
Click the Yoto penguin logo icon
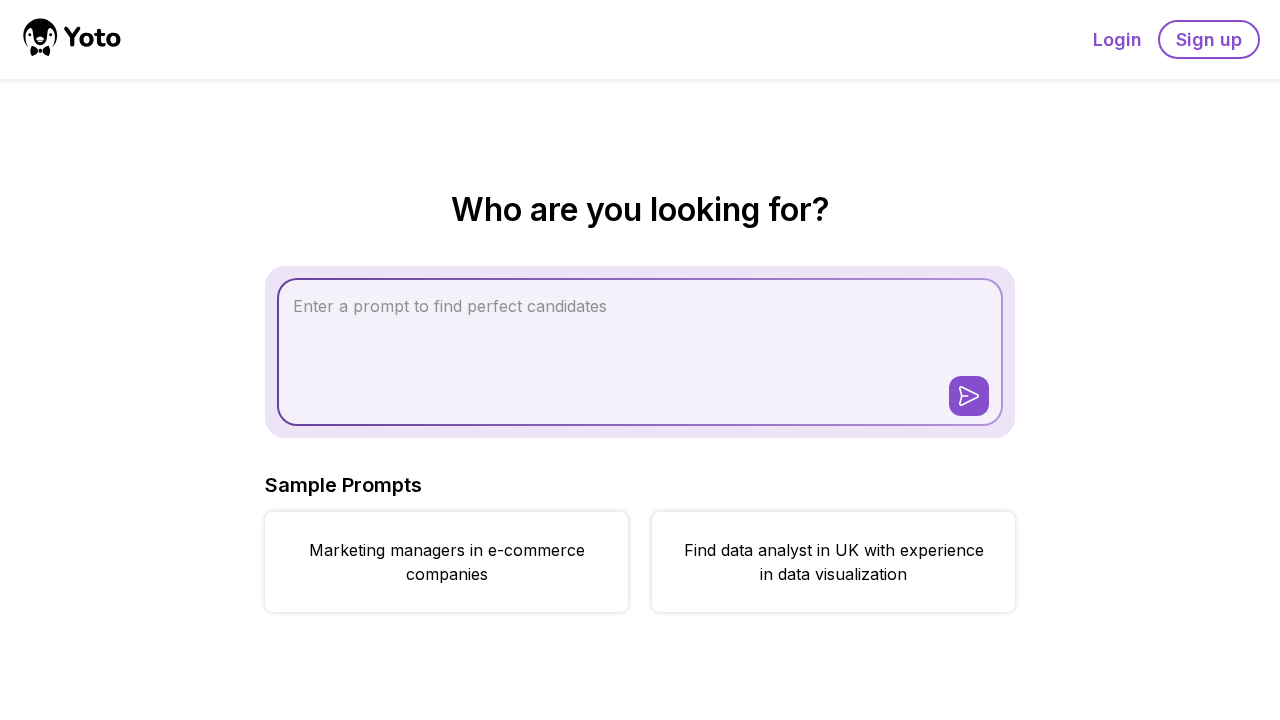40,37
